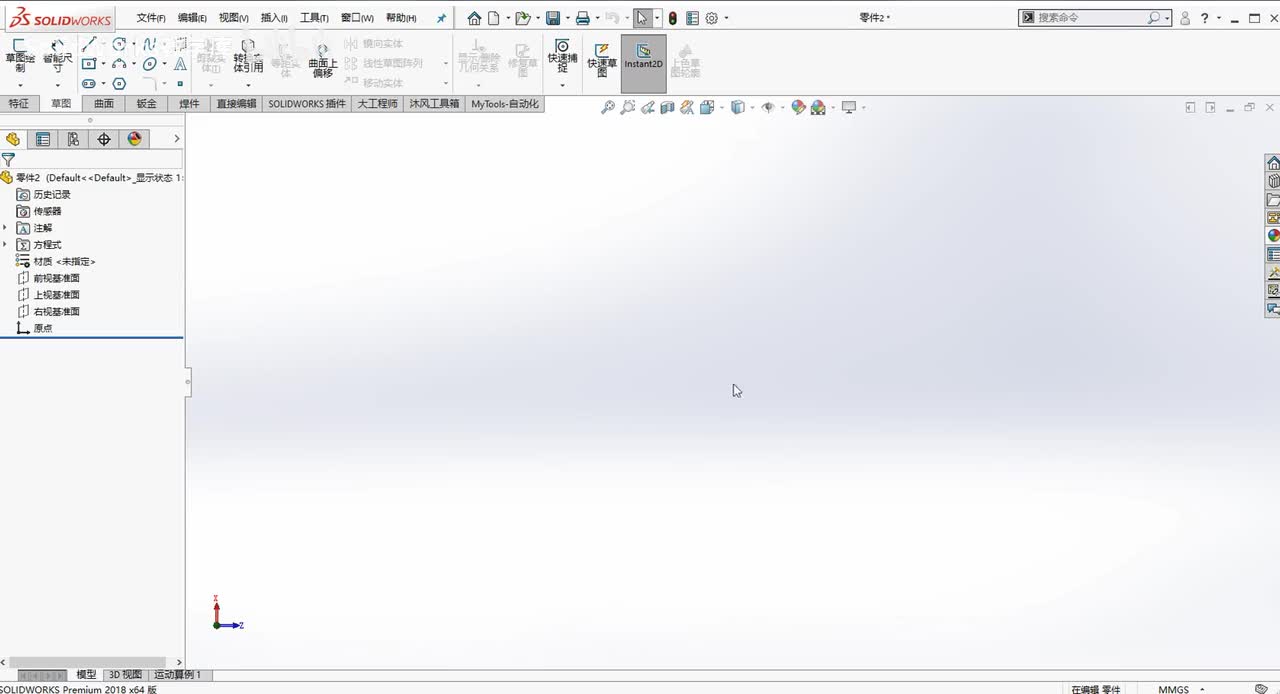The image size is (1280, 694).
Task: Open the View Settings monitor icon
Action: (x=849, y=107)
